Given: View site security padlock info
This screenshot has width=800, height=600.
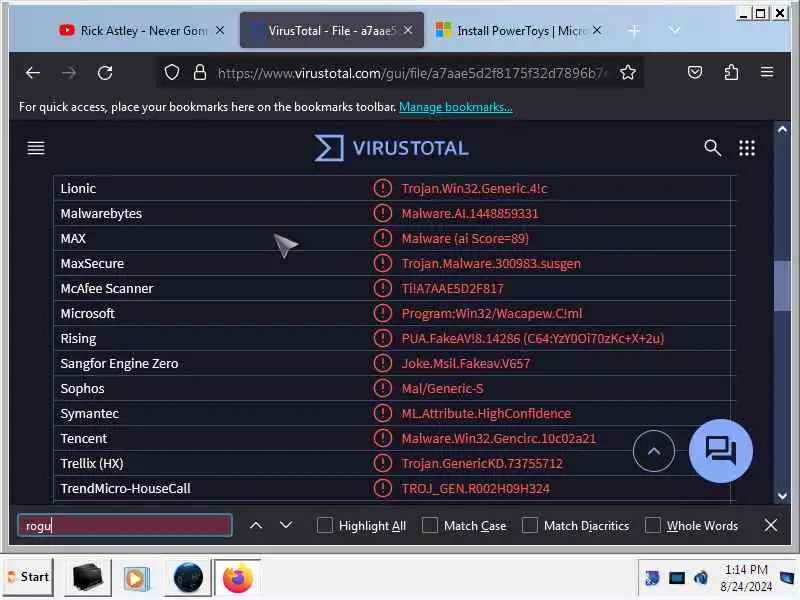Looking at the screenshot, I should click(x=199, y=73).
